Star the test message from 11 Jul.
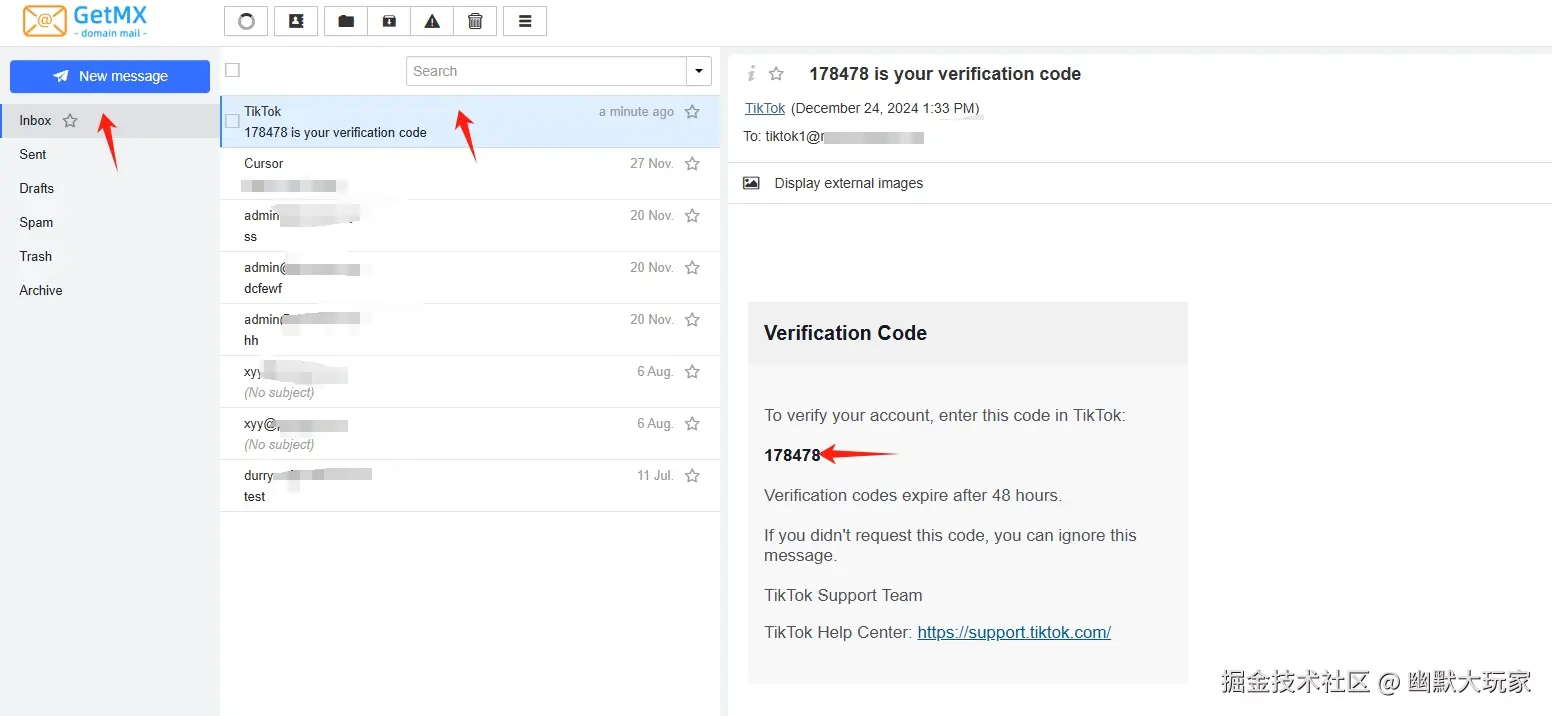The height and width of the screenshot is (716, 1552). point(692,476)
